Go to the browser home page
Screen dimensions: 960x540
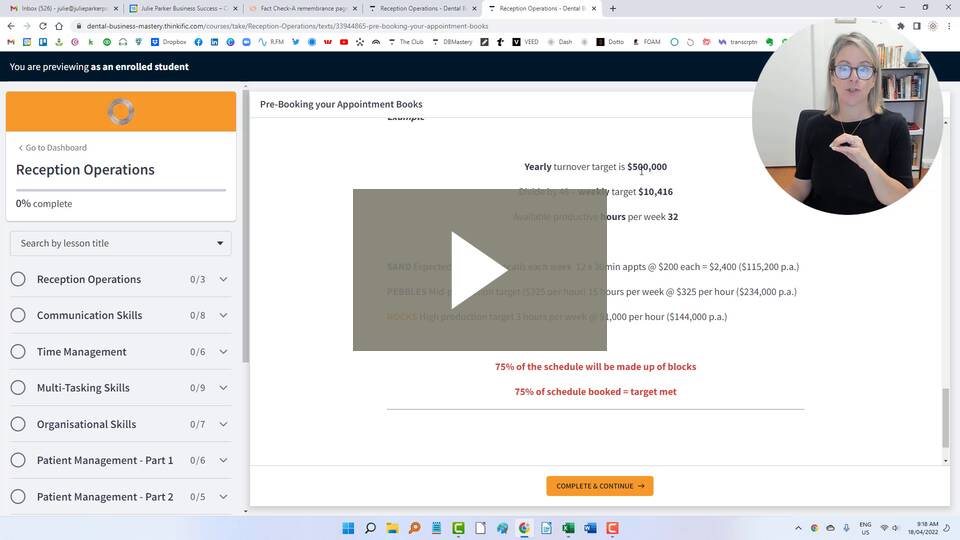pyautogui.click(x=59, y=26)
